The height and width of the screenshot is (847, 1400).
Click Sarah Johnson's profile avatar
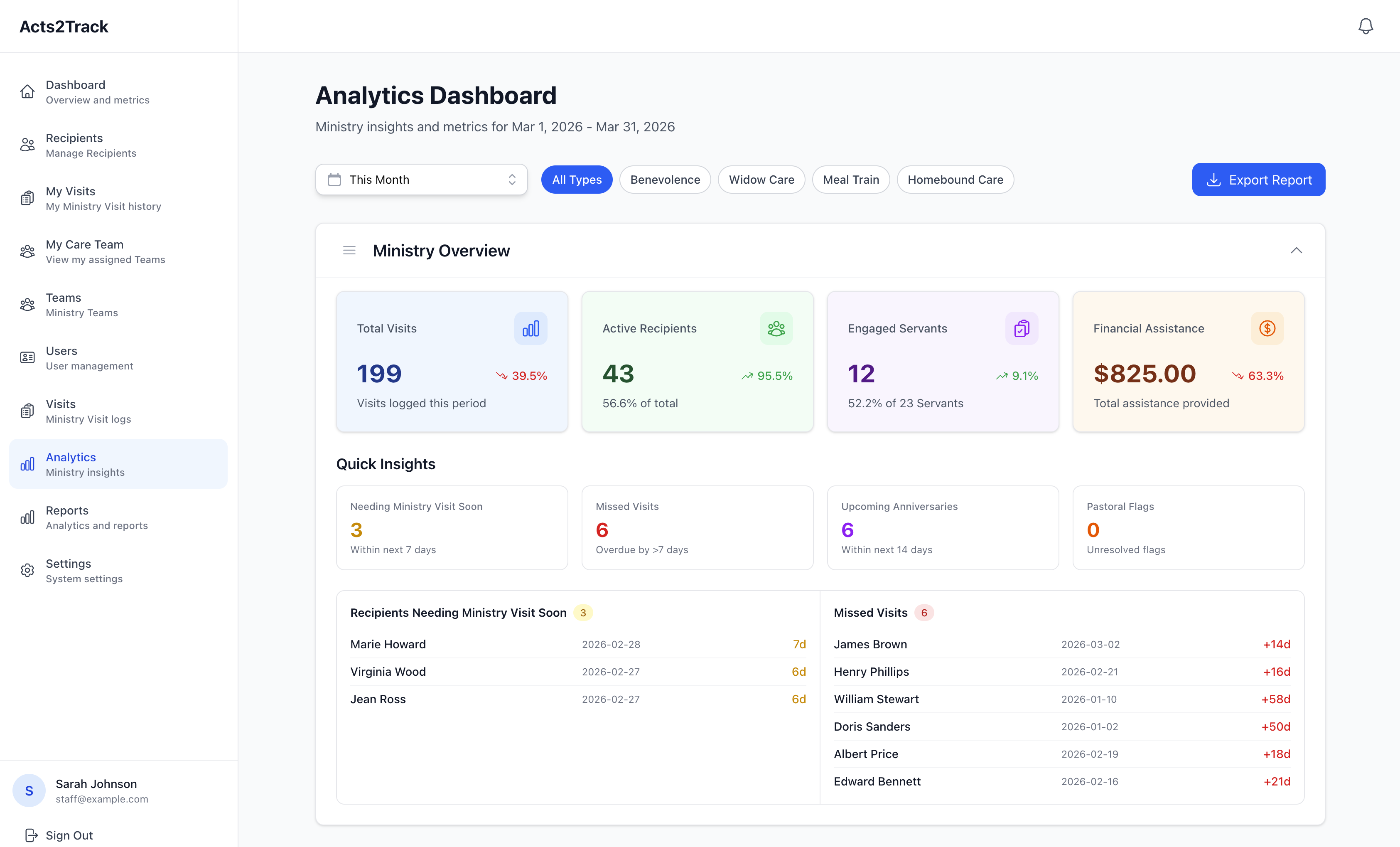pos(28,790)
